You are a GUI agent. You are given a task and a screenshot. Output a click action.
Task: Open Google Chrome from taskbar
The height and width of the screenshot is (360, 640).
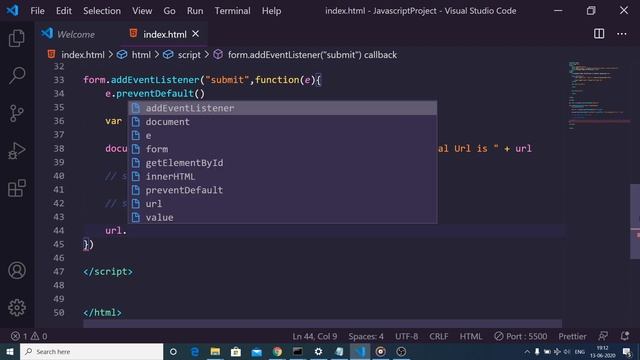(x=278, y=351)
